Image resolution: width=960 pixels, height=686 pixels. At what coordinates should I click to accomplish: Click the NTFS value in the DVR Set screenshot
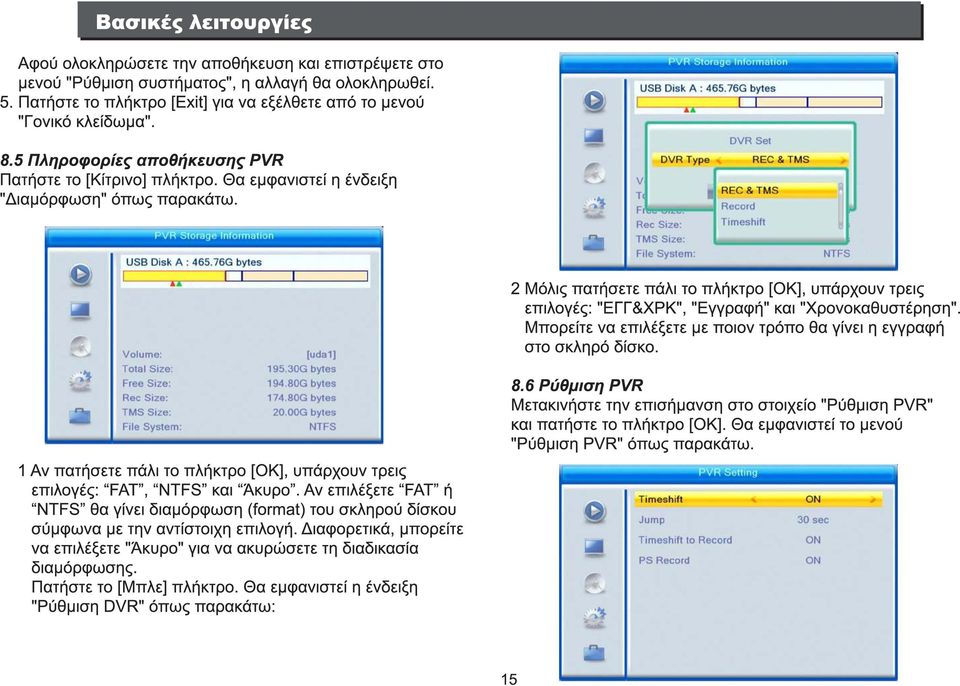point(836,254)
